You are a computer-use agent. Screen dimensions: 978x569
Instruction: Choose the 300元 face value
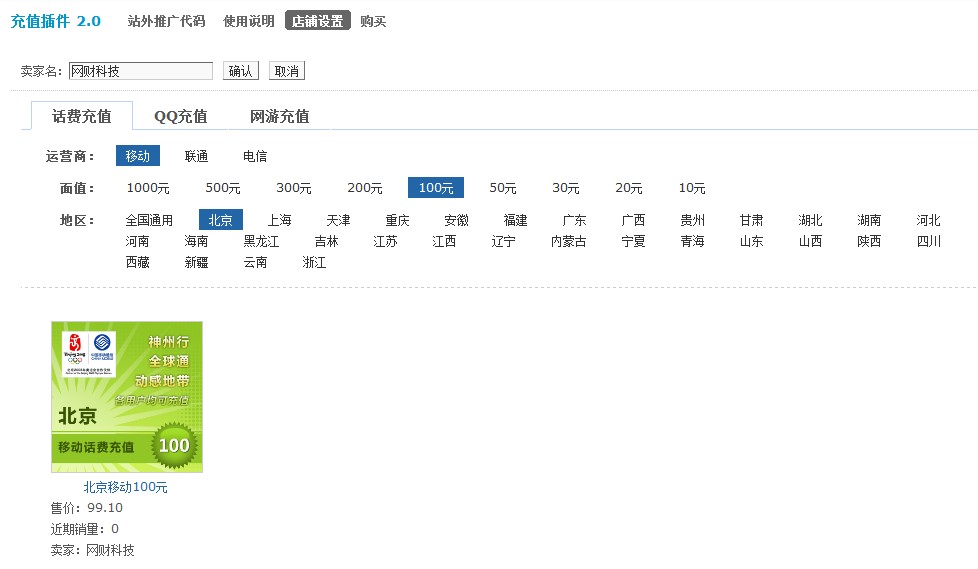pos(294,188)
